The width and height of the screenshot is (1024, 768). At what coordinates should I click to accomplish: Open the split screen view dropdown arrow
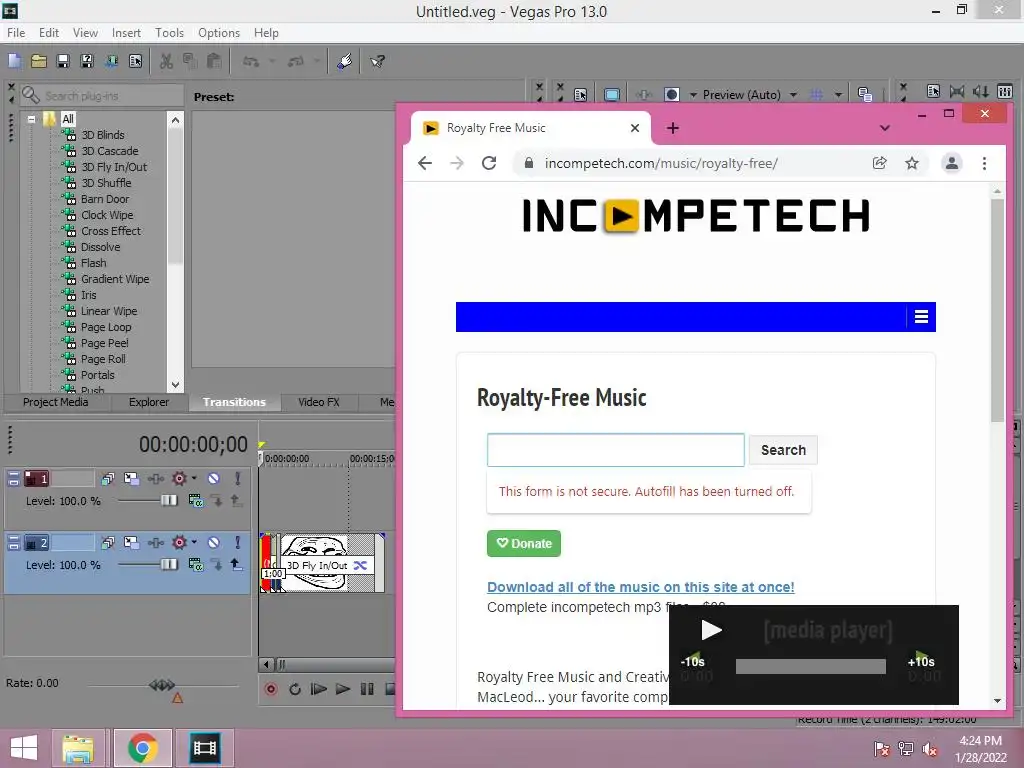(693, 95)
